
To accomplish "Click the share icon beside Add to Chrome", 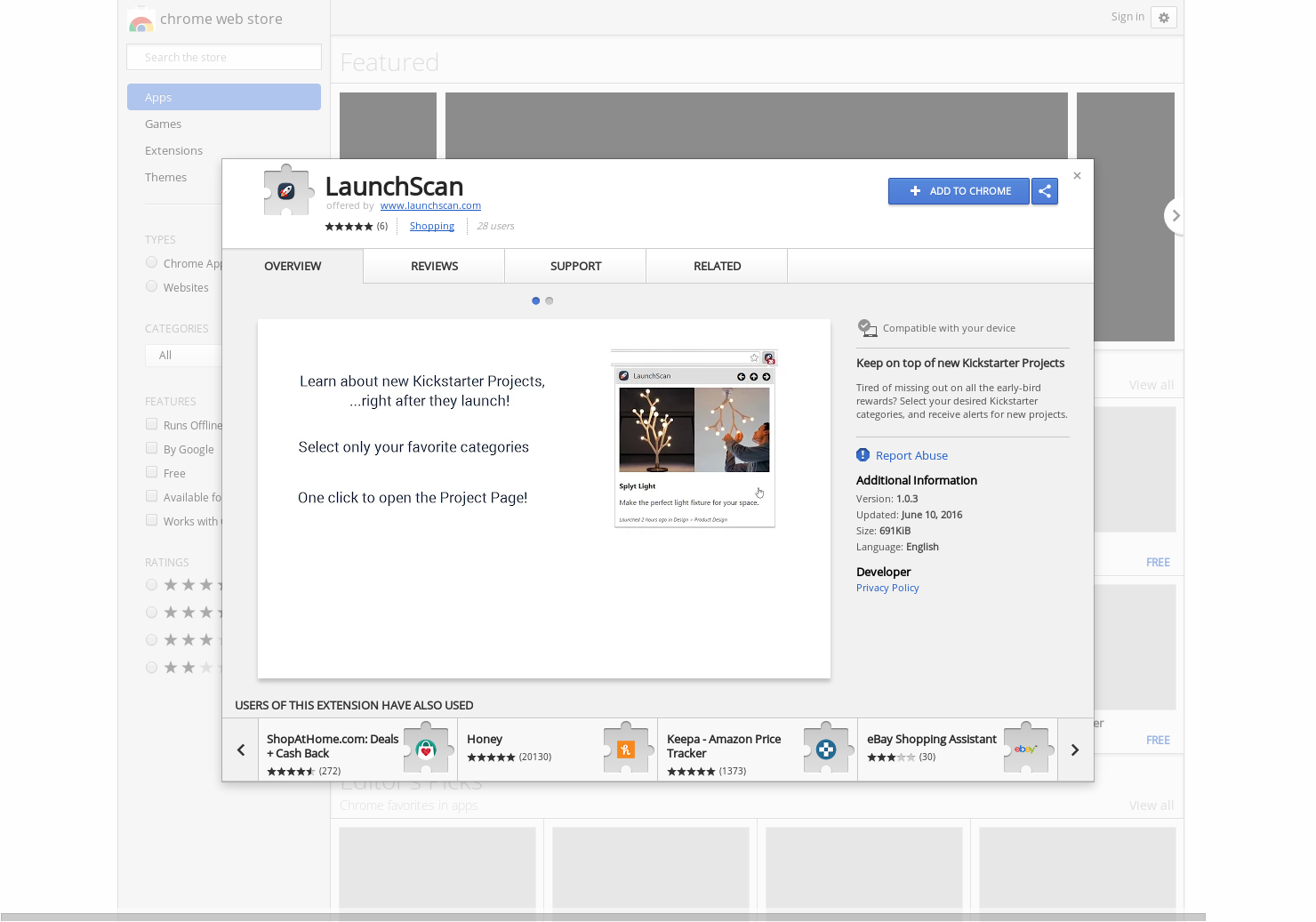I will (1045, 191).
